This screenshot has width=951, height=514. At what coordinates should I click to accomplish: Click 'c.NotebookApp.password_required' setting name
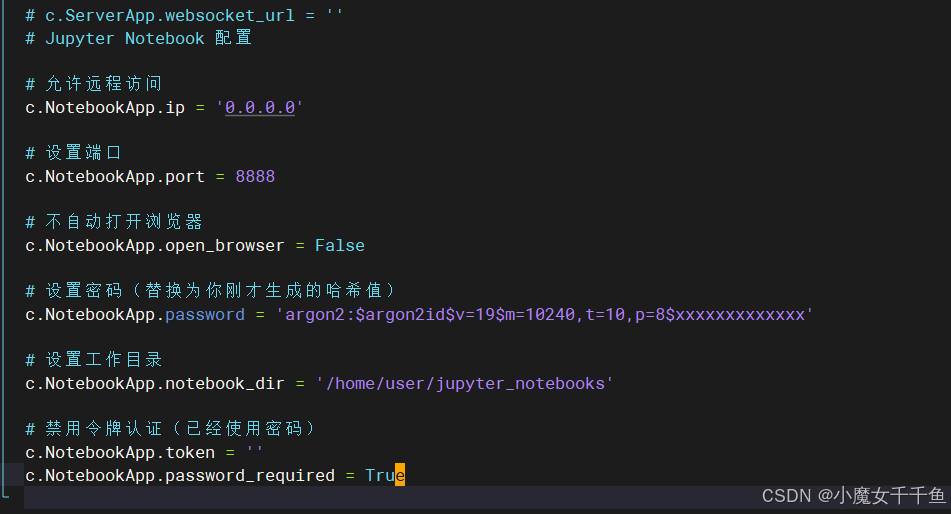point(180,476)
